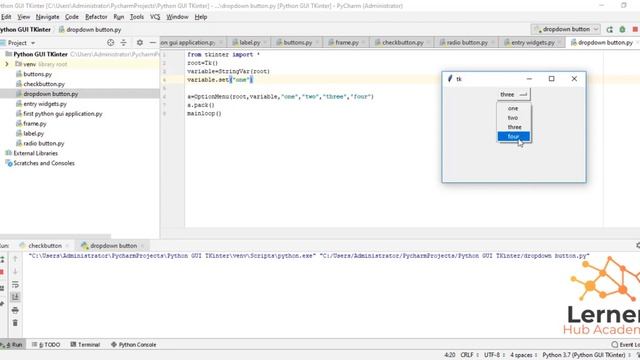Click the Collapse All icon in Project panel

[x=123, y=42]
